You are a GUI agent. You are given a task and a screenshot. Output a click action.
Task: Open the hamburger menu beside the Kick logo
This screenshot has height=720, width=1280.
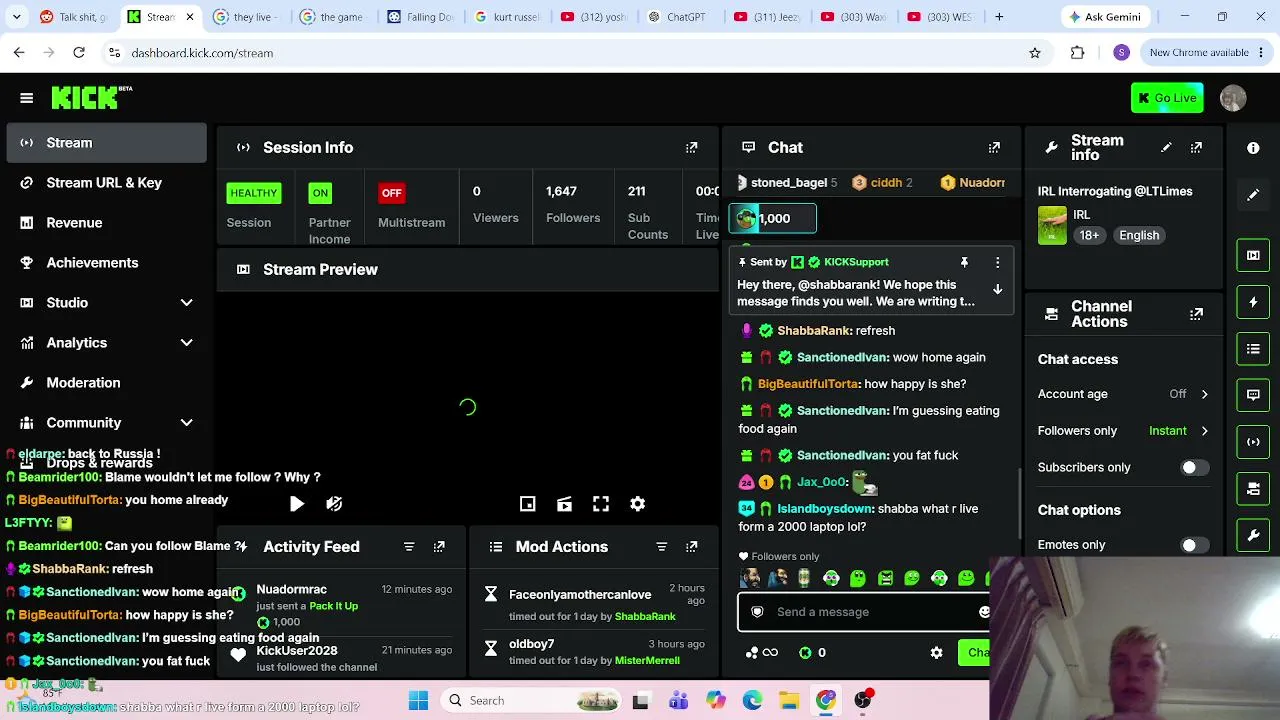[x=27, y=98]
